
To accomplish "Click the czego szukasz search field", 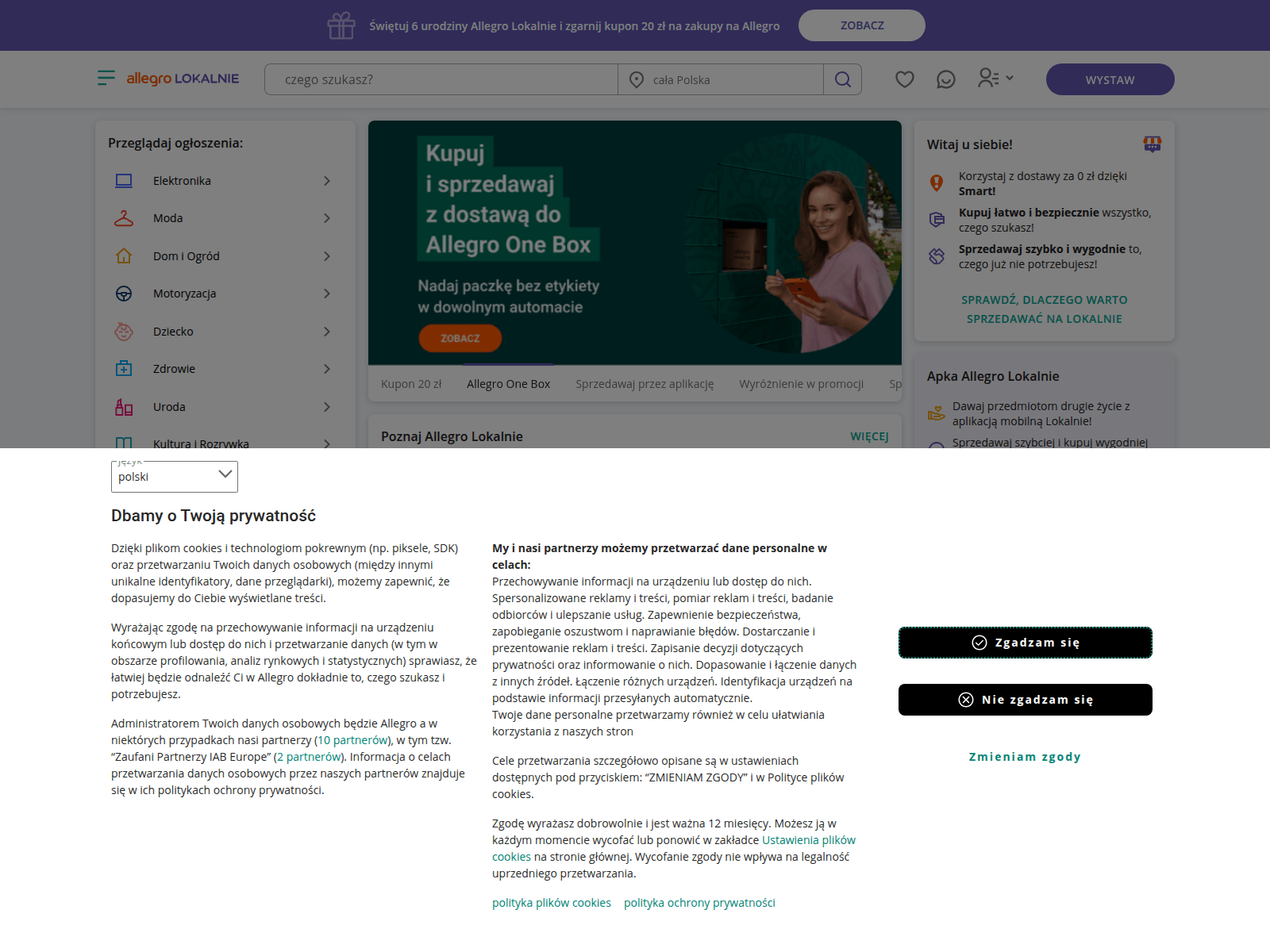I will click(x=441, y=79).
